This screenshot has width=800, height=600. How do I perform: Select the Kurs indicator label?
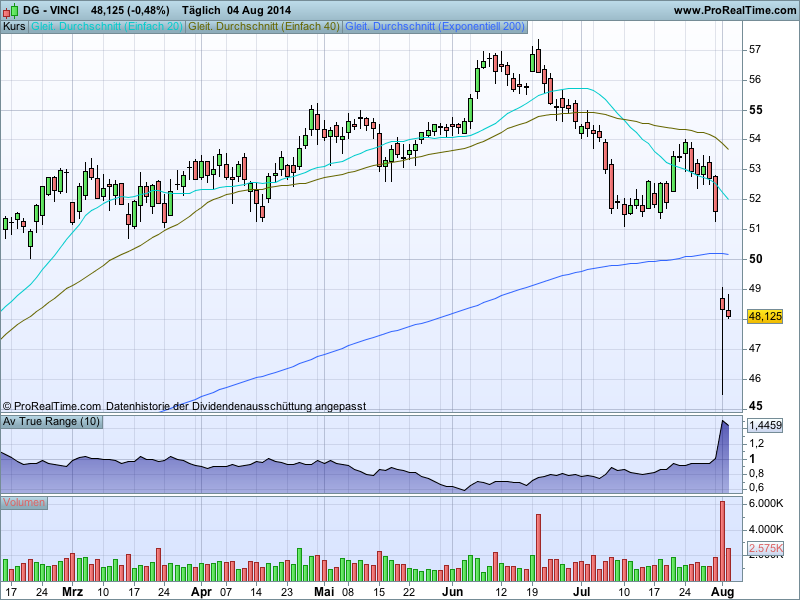tap(14, 27)
